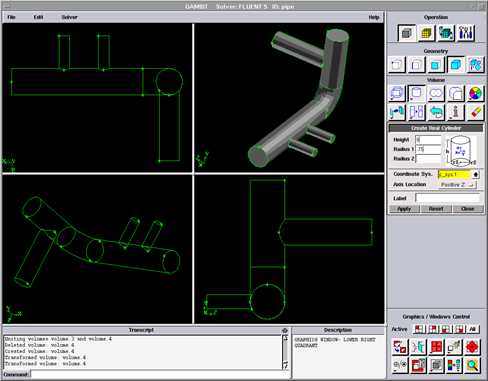Select the yellow Mesh operation button
The height and width of the screenshot is (381, 488).
426,33
